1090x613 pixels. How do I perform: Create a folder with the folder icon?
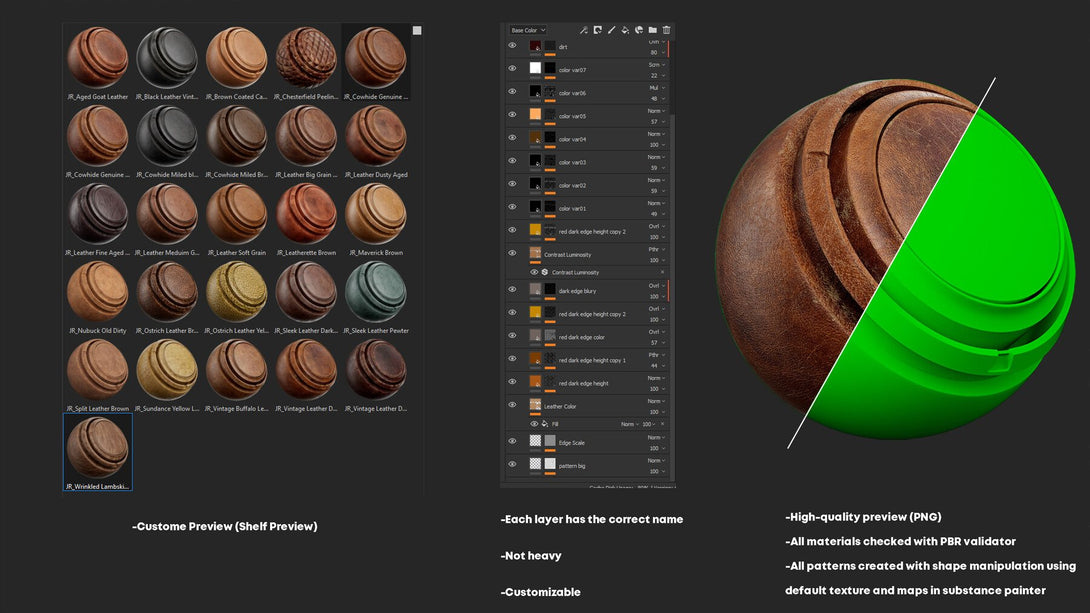tap(652, 30)
